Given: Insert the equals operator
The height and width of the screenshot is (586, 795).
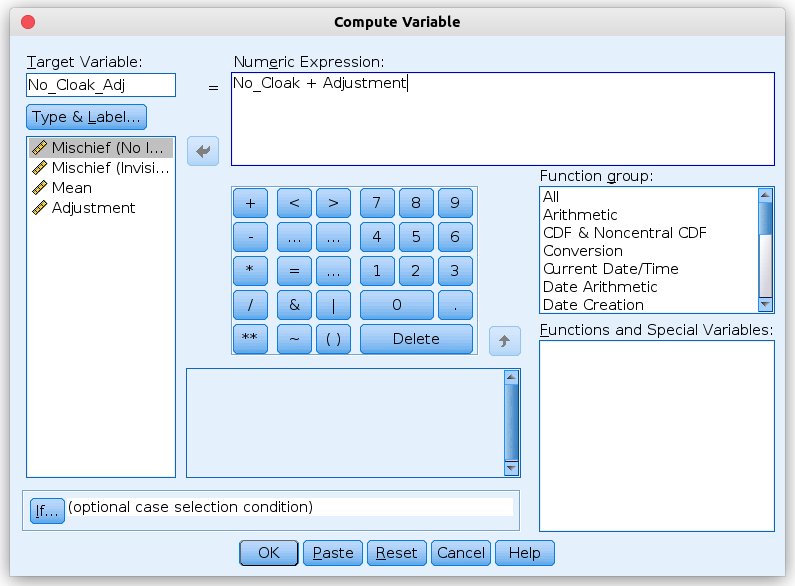Looking at the screenshot, I should [294, 271].
